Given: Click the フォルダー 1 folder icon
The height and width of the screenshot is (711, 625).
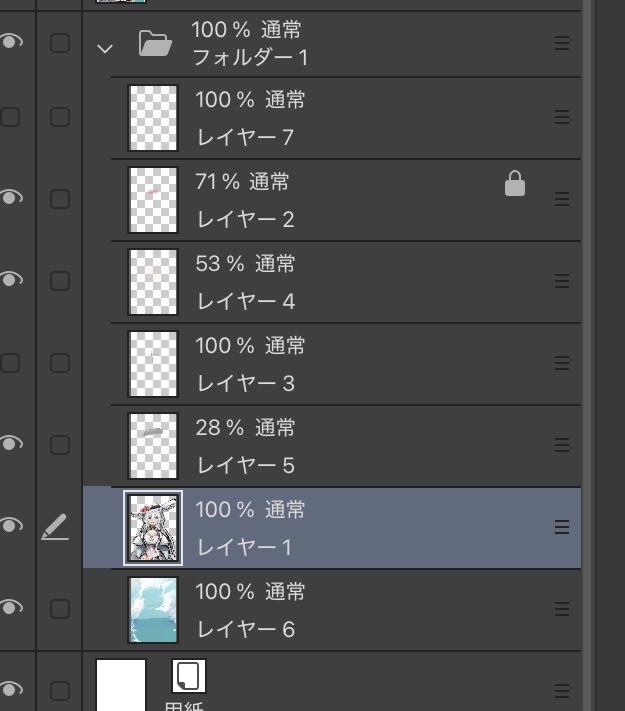Looking at the screenshot, I should pyautogui.click(x=155, y=43).
